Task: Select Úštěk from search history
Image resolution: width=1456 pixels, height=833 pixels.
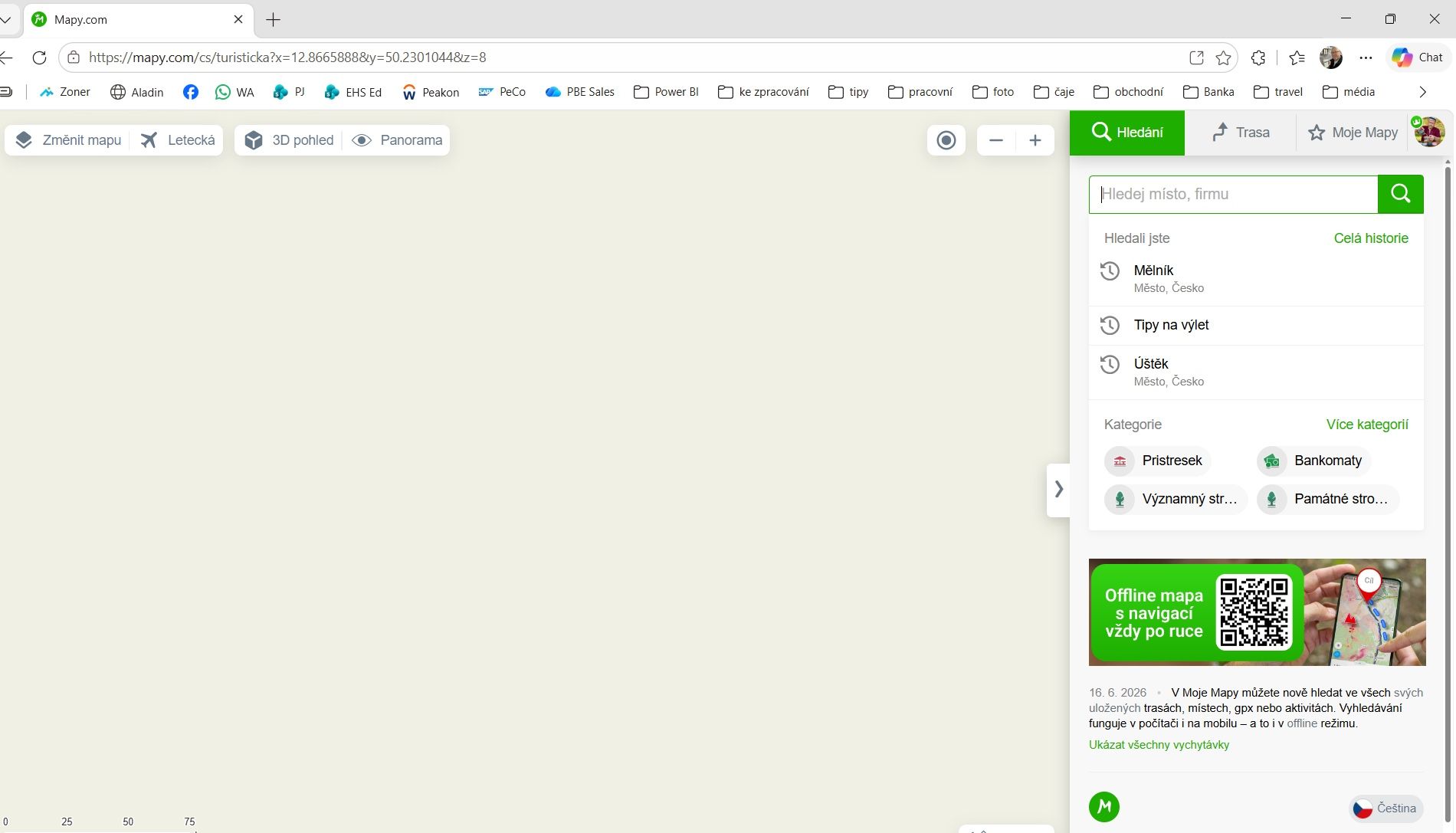Action: (x=1256, y=372)
